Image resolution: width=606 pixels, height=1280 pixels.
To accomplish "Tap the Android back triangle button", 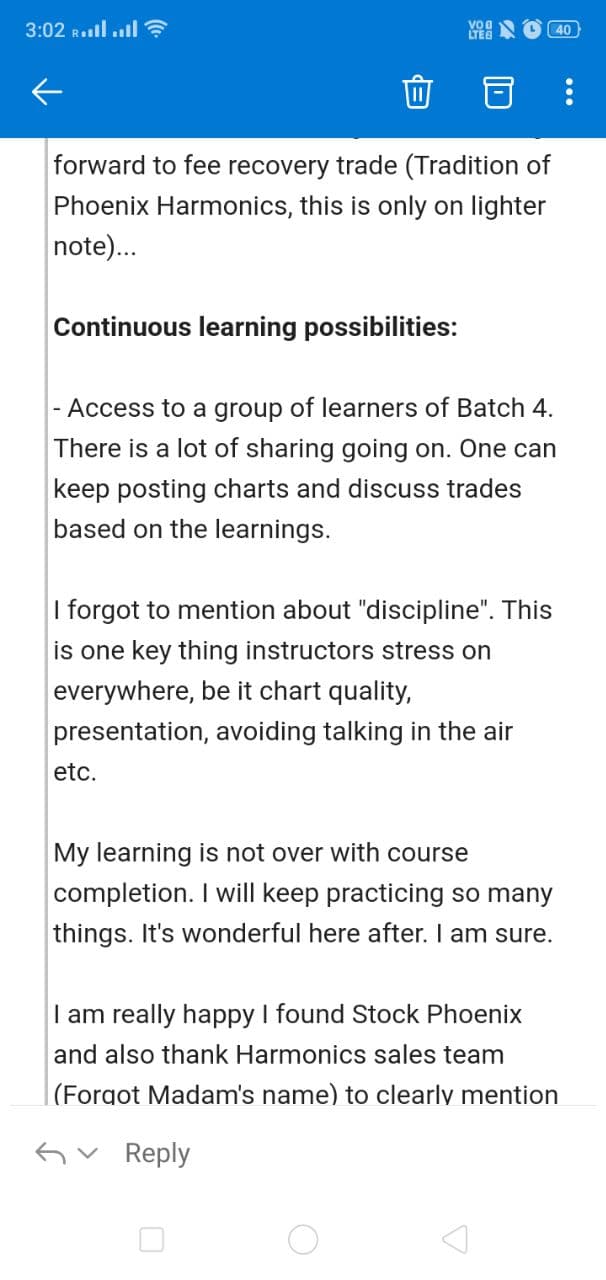I will pyautogui.click(x=454, y=1240).
